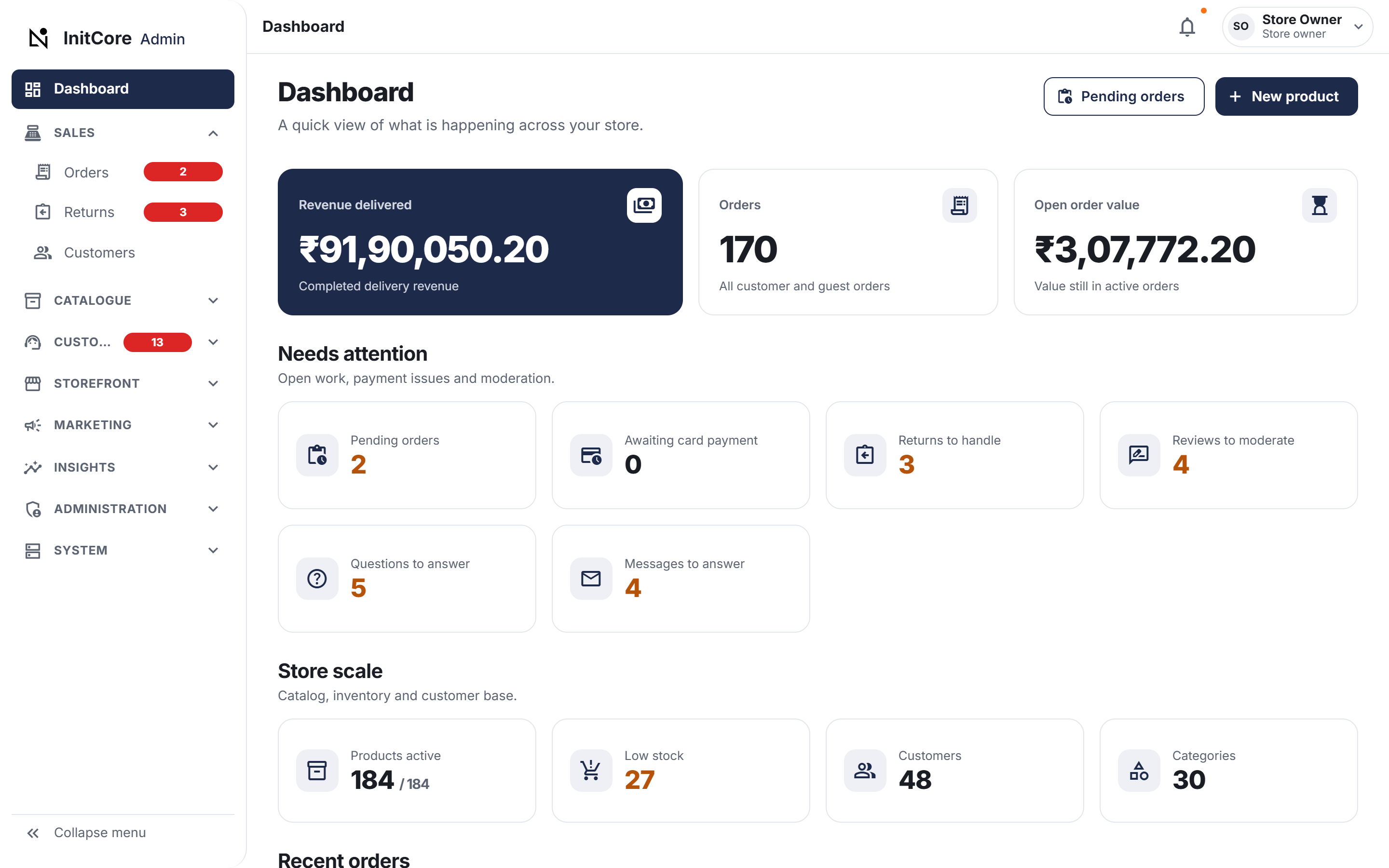Image resolution: width=1389 pixels, height=868 pixels.
Task: Click the Low stock value 27
Action: [639, 780]
